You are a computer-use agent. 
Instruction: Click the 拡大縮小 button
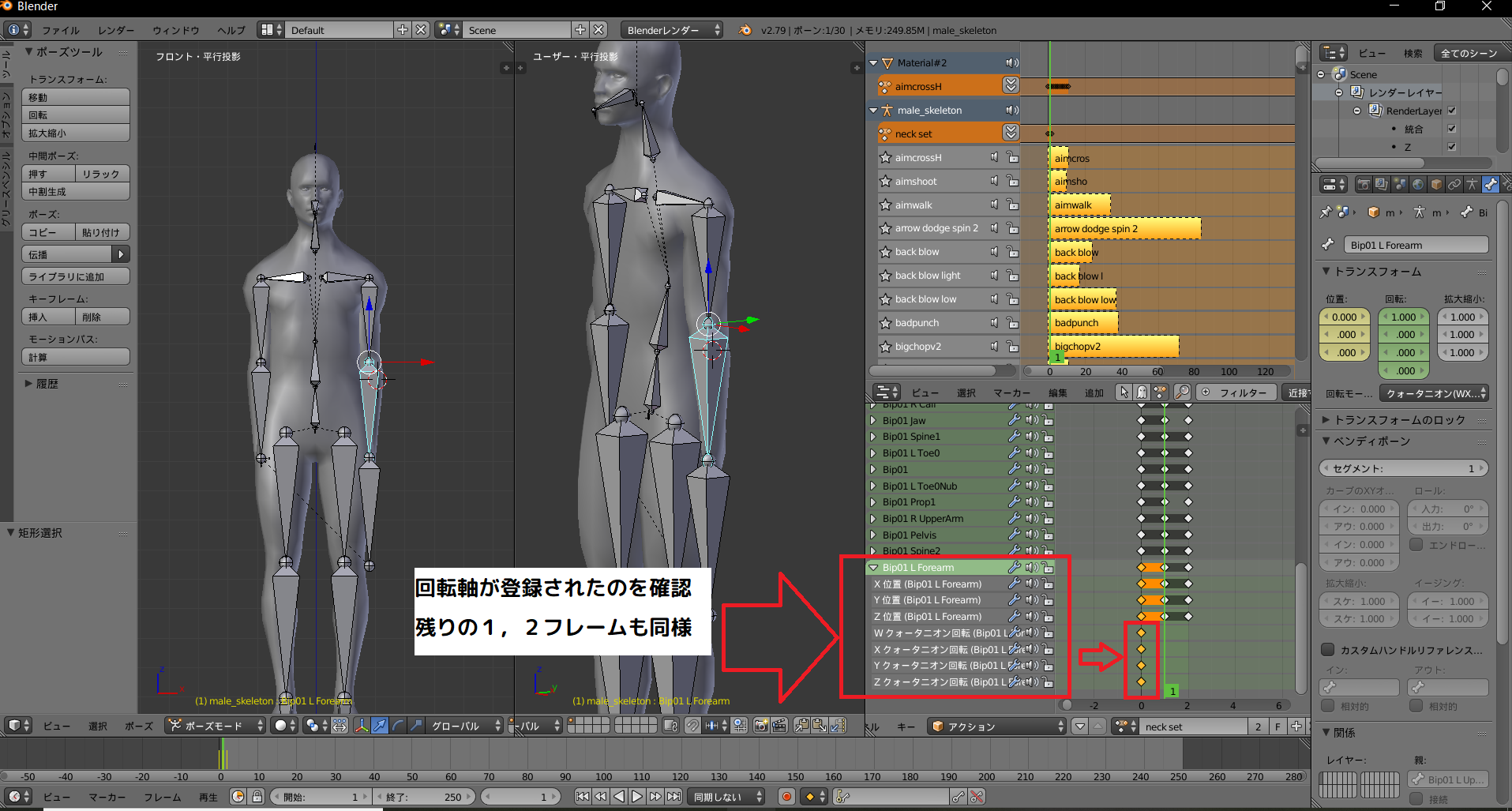pyautogui.click(x=76, y=133)
